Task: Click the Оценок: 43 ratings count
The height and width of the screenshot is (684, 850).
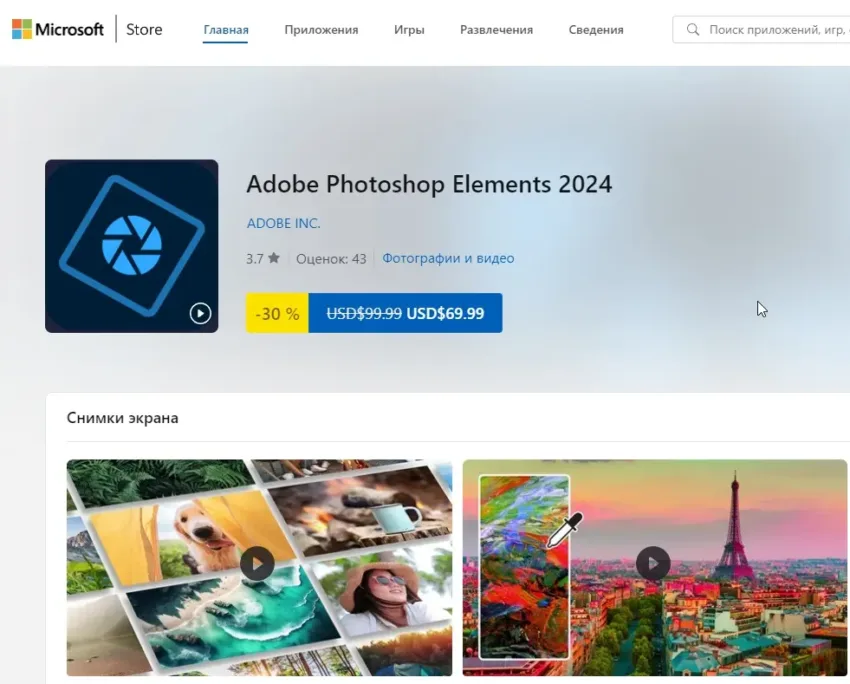Action: (x=331, y=259)
